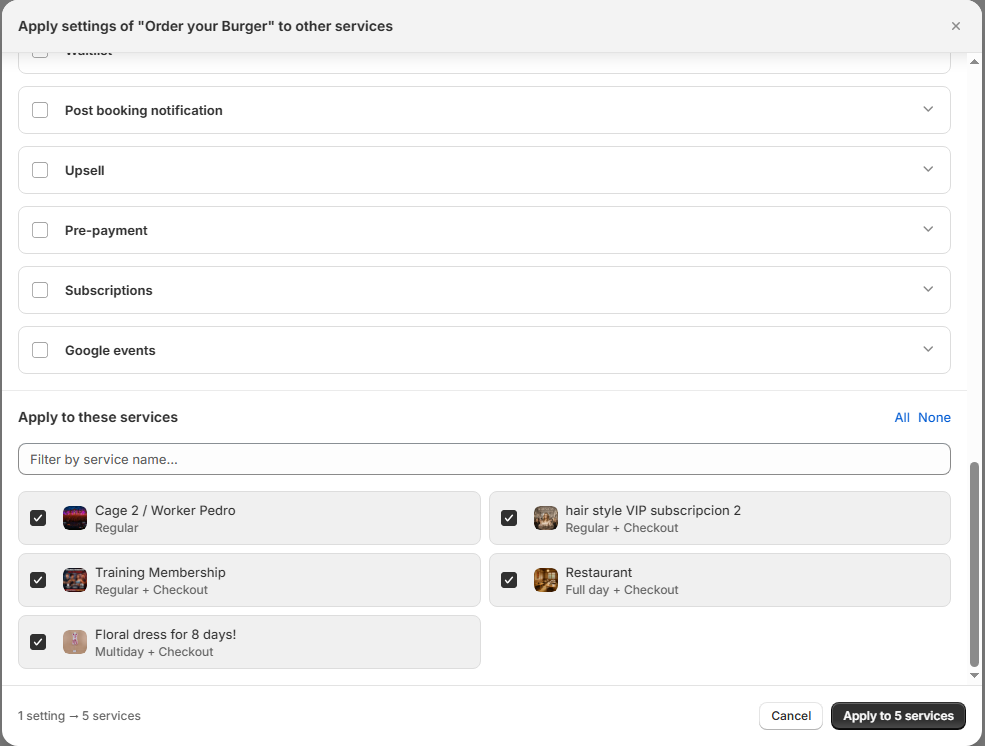The width and height of the screenshot is (985, 746).
Task: Click the None link to deselect services
Action: (934, 417)
